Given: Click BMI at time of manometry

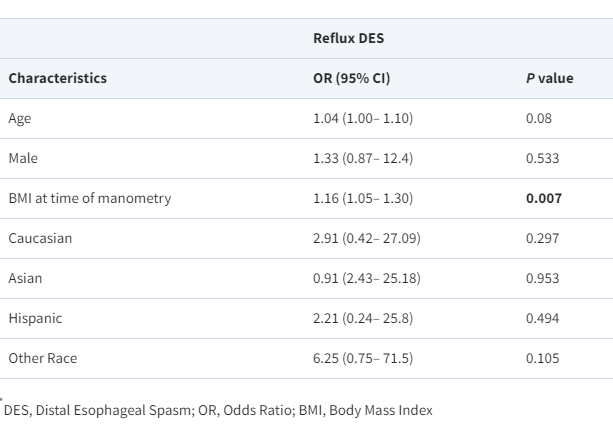Looking at the screenshot, I should (89, 198).
